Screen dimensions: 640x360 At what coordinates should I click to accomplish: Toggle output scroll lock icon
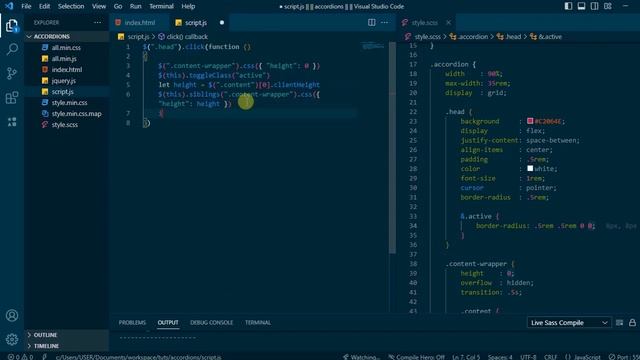pyautogui.click(x=632, y=322)
